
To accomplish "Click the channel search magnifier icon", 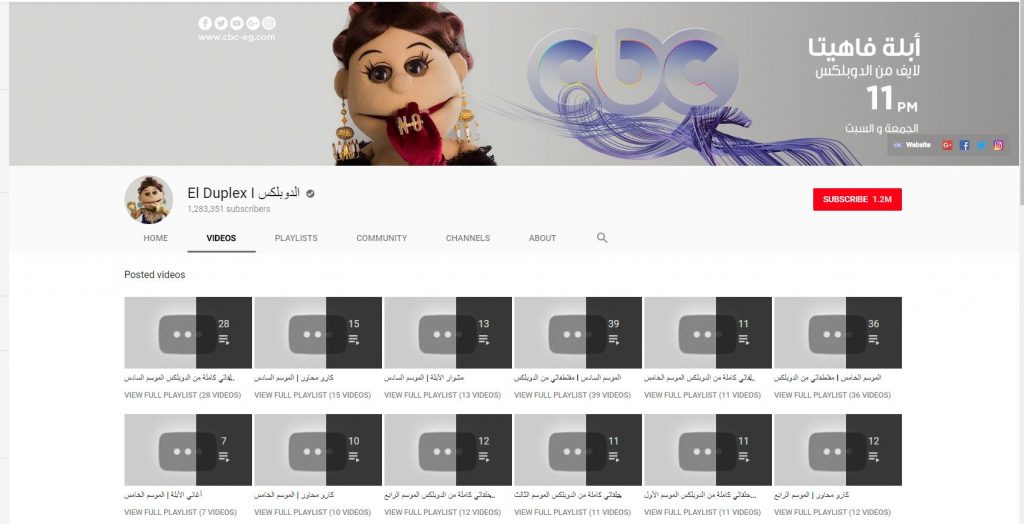I will point(602,238).
